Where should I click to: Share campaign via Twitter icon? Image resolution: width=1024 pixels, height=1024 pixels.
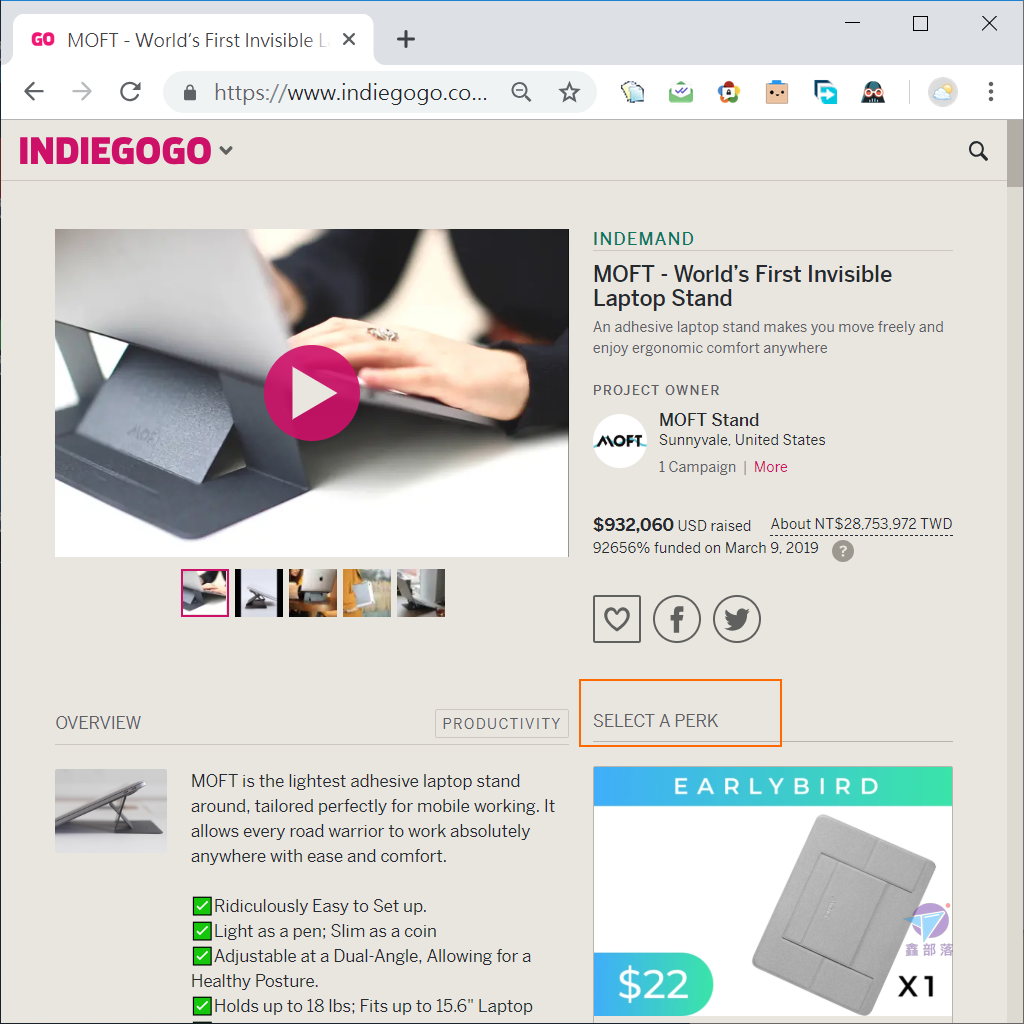pyautogui.click(x=737, y=618)
